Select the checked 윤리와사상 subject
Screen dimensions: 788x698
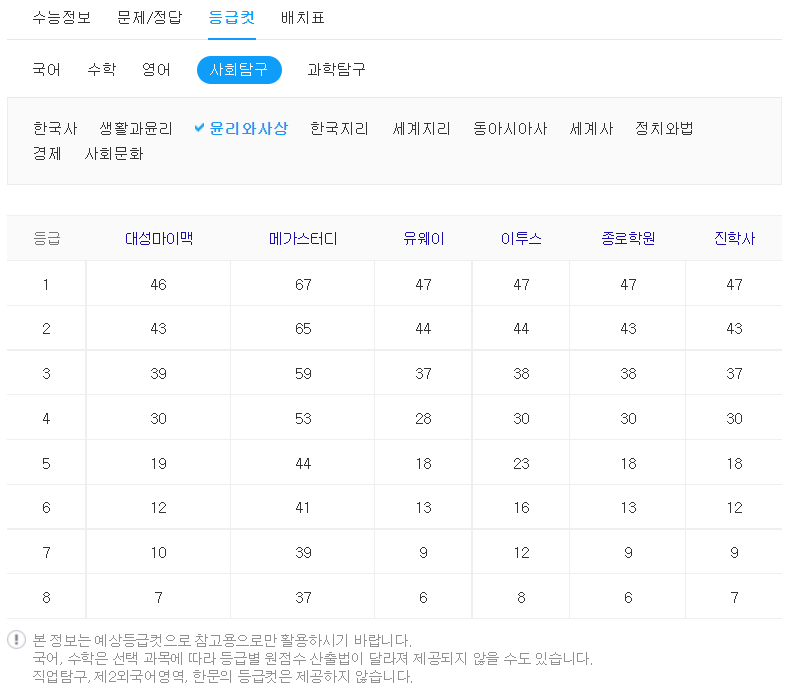click(248, 129)
